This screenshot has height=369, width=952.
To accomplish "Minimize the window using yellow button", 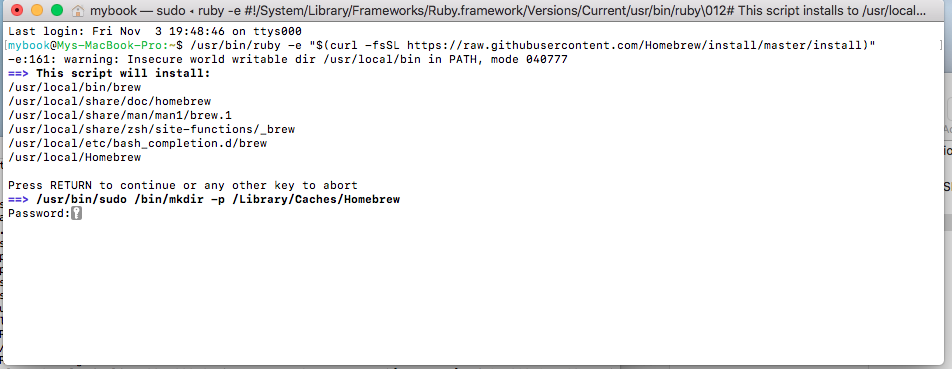I will pyautogui.click(x=37, y=10).
